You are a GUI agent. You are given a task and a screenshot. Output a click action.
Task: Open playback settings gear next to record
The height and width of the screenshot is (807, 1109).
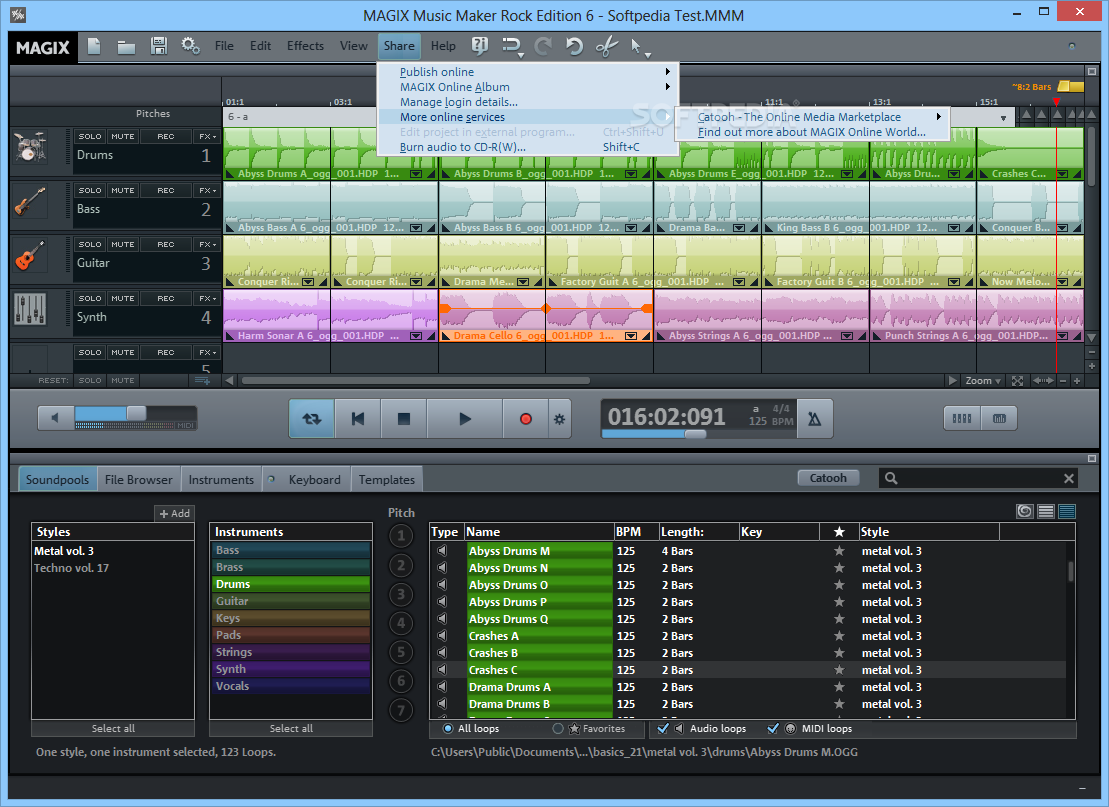coord(559,419)
